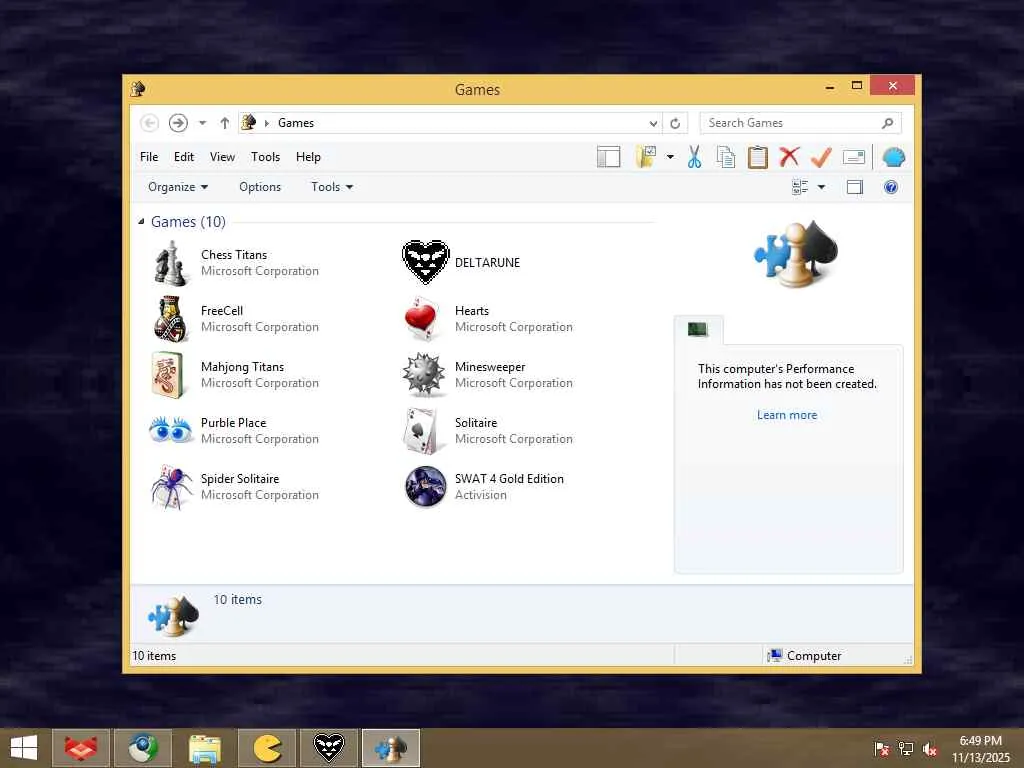Click the Copy toolbar icon
Viewport: 1024px width, 768px height.
726,157
